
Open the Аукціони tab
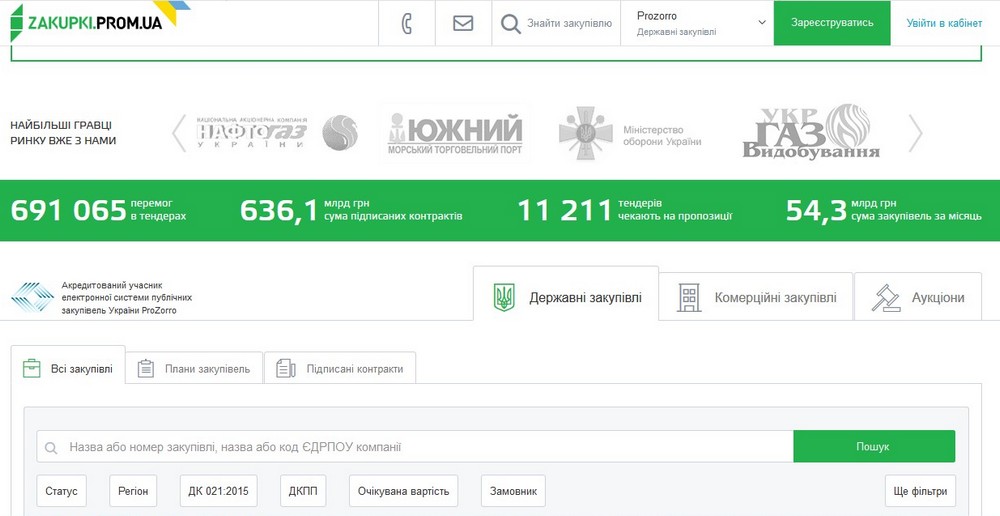[918, 298]
